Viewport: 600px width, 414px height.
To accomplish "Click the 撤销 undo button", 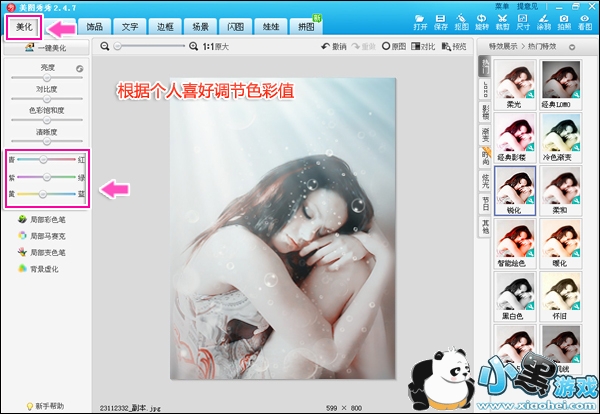I will coord(331,46).
